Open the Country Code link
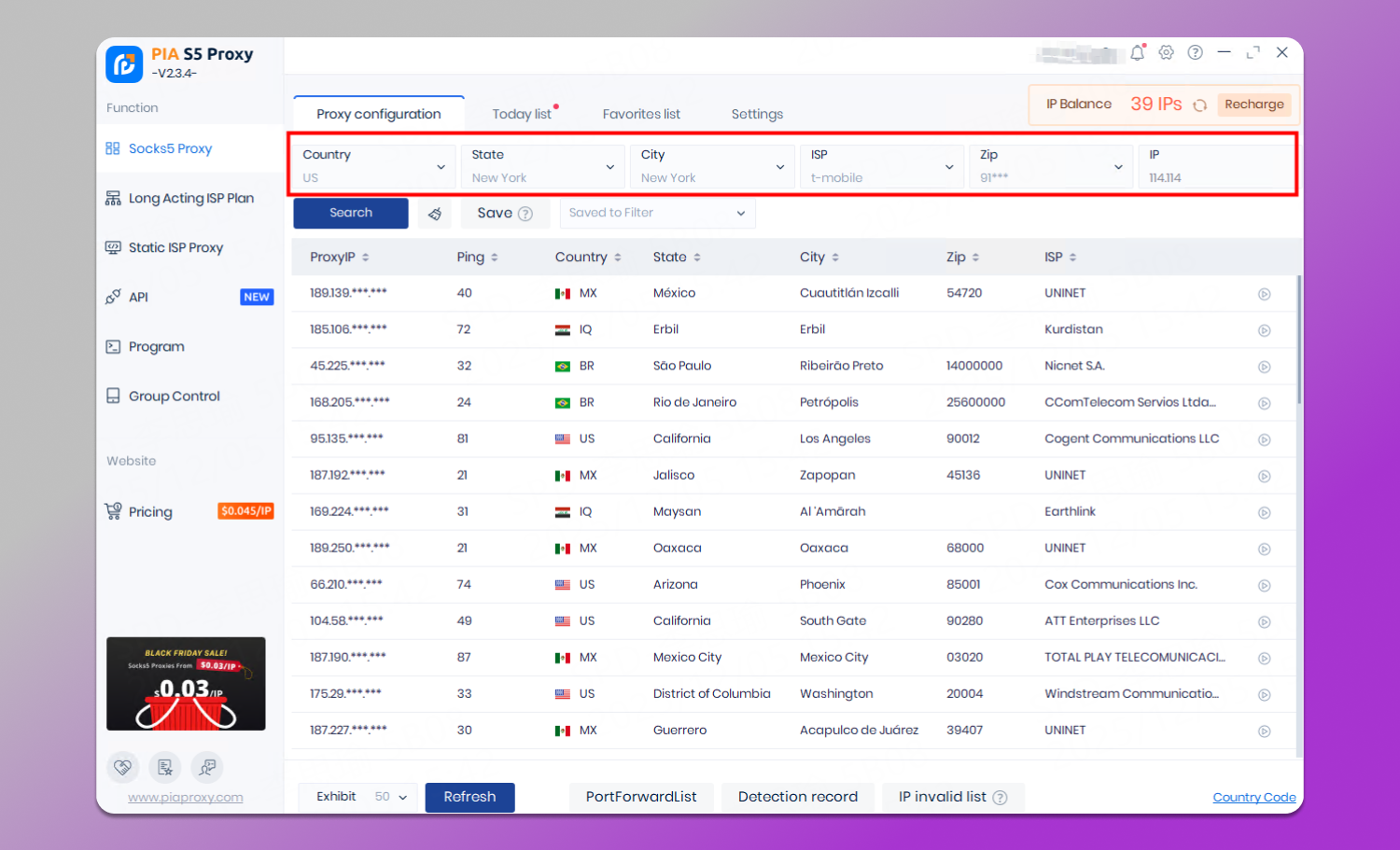 (x=1253, y=797)
